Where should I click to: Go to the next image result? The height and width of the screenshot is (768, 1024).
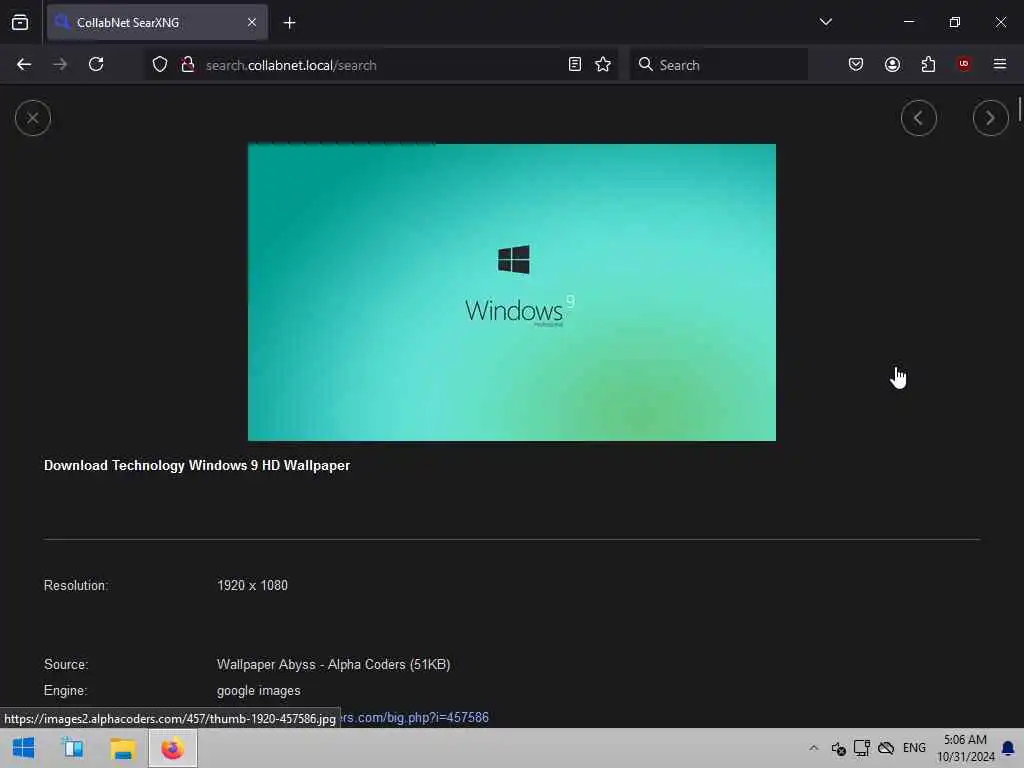click(x=990, y=118)
